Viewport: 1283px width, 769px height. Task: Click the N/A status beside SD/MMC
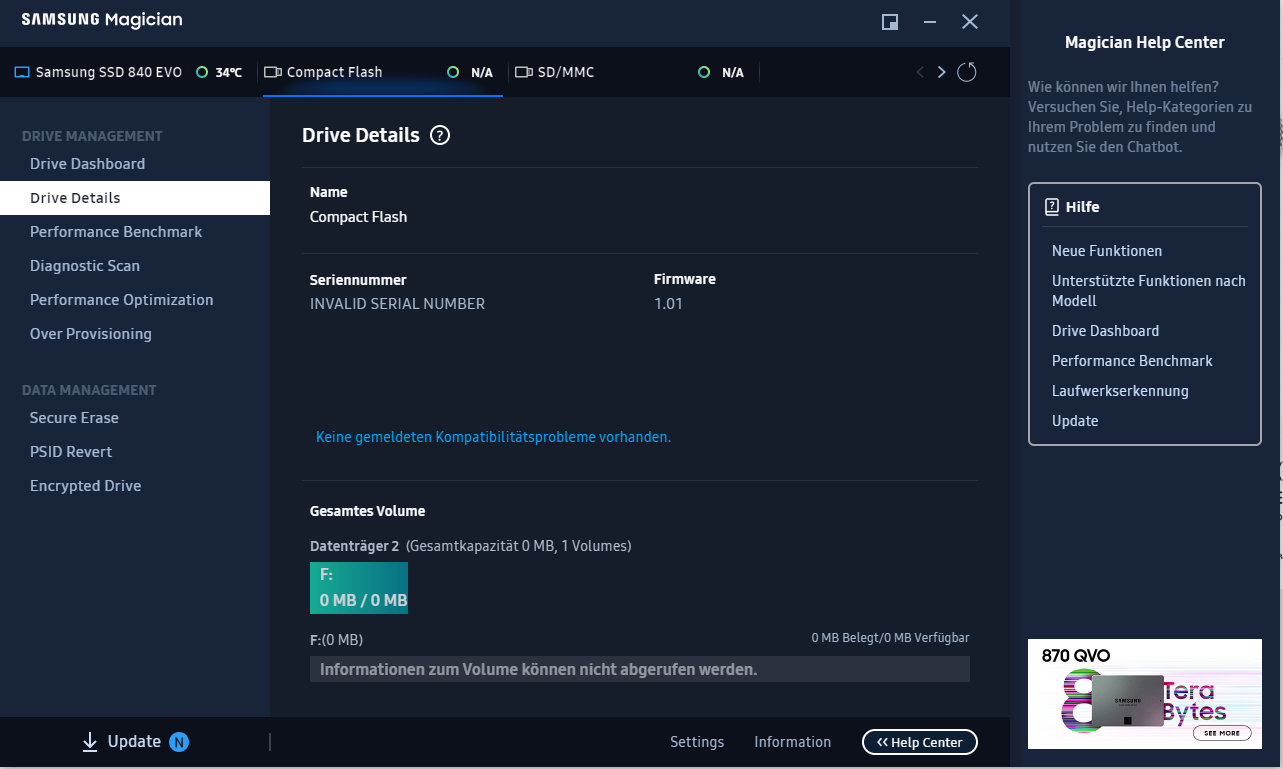pyautogui.click(x=733, y=73)
